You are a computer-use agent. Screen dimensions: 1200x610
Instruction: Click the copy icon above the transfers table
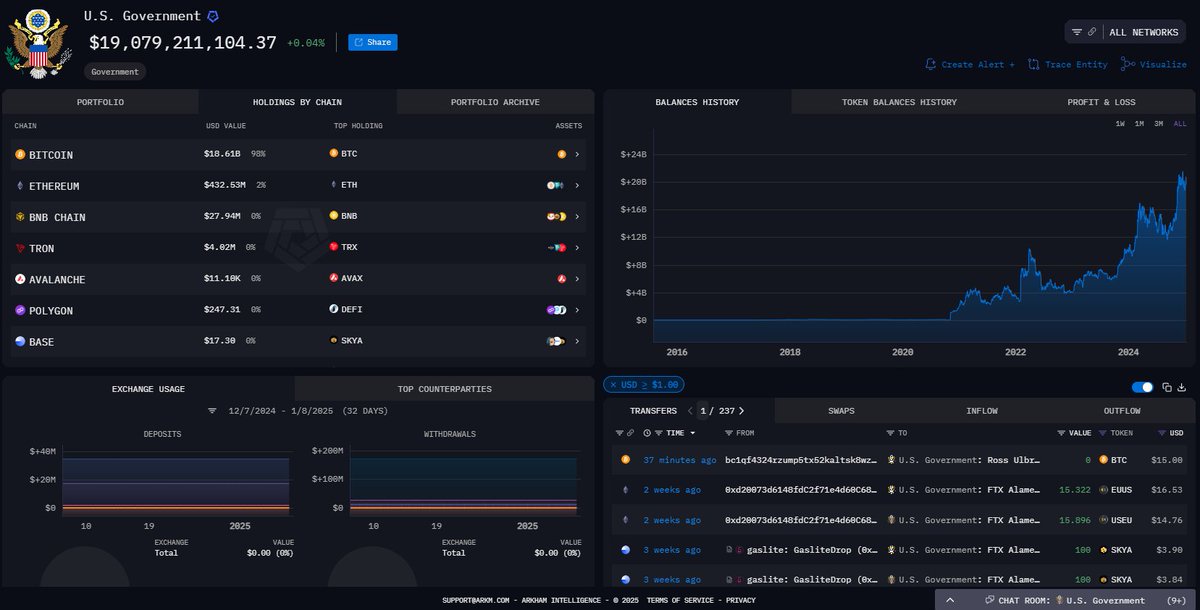coord(1167,387)
